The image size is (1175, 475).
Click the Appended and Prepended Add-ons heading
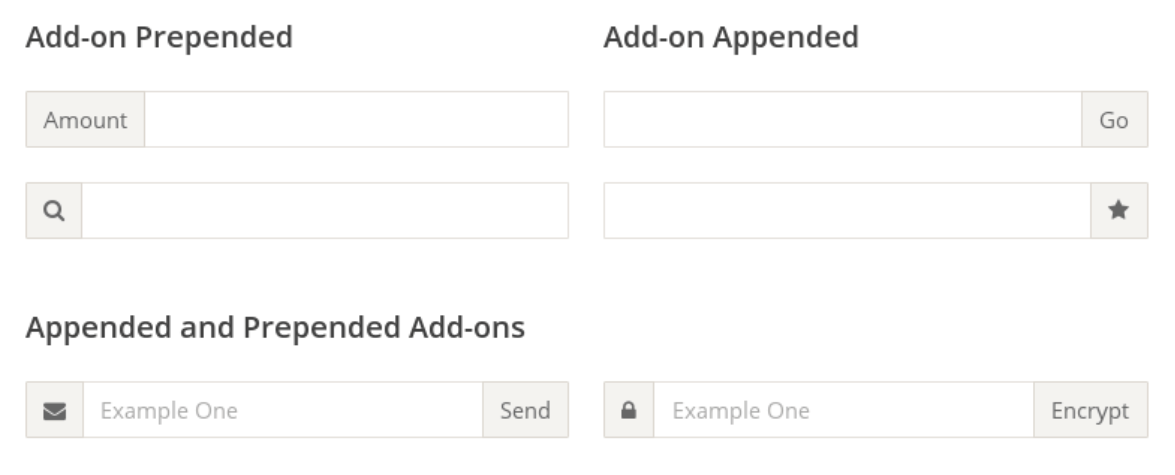coord(275,328)
